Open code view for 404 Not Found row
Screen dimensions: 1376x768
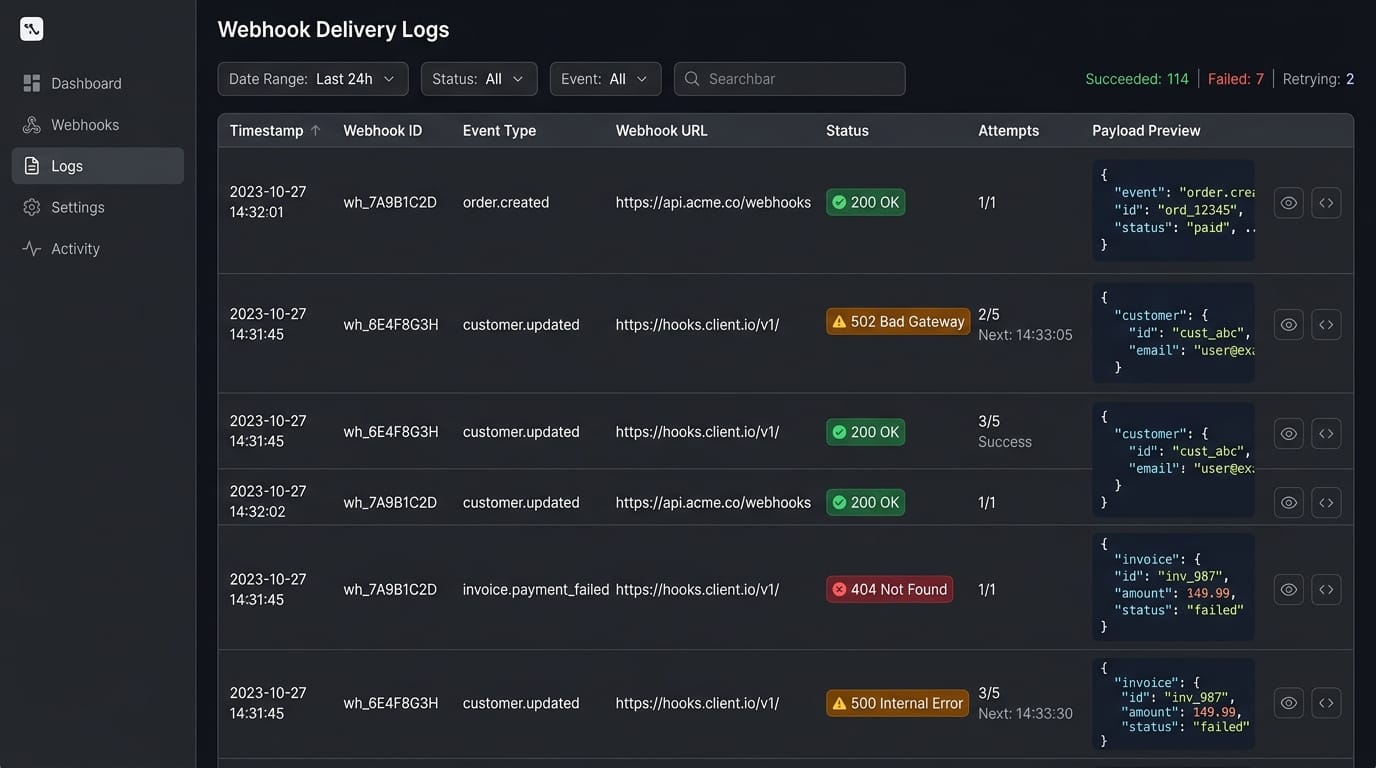pos(1326,590)
